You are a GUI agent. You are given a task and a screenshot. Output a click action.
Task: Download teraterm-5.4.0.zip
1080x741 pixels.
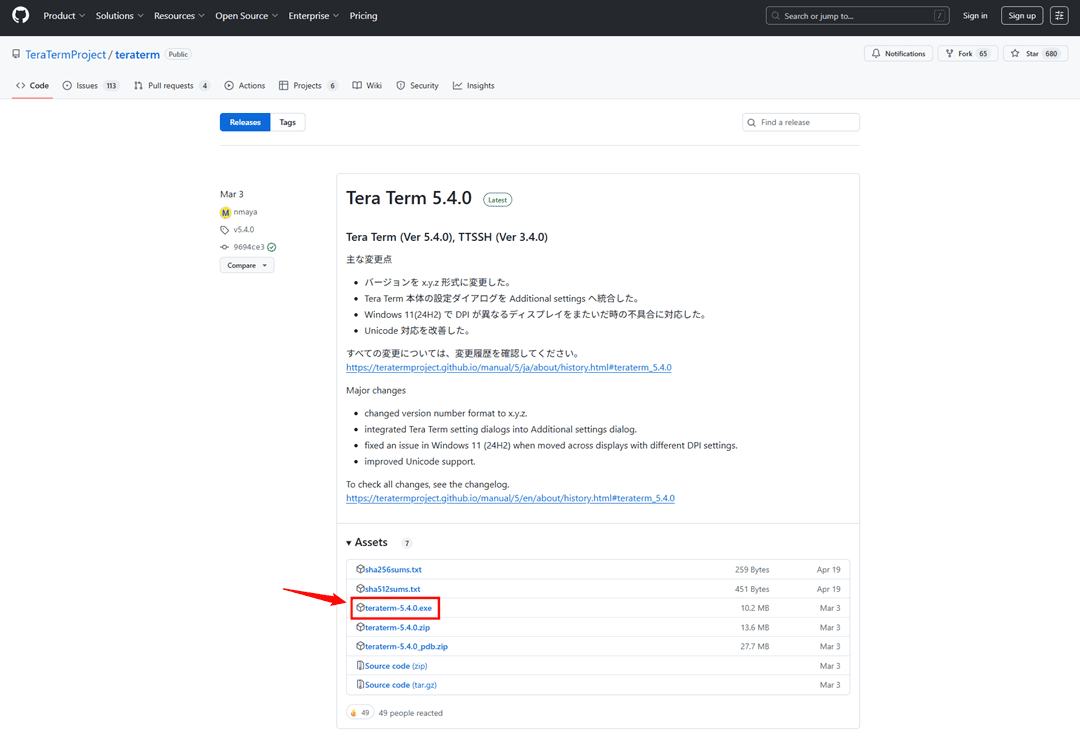(x=397, y=627)
